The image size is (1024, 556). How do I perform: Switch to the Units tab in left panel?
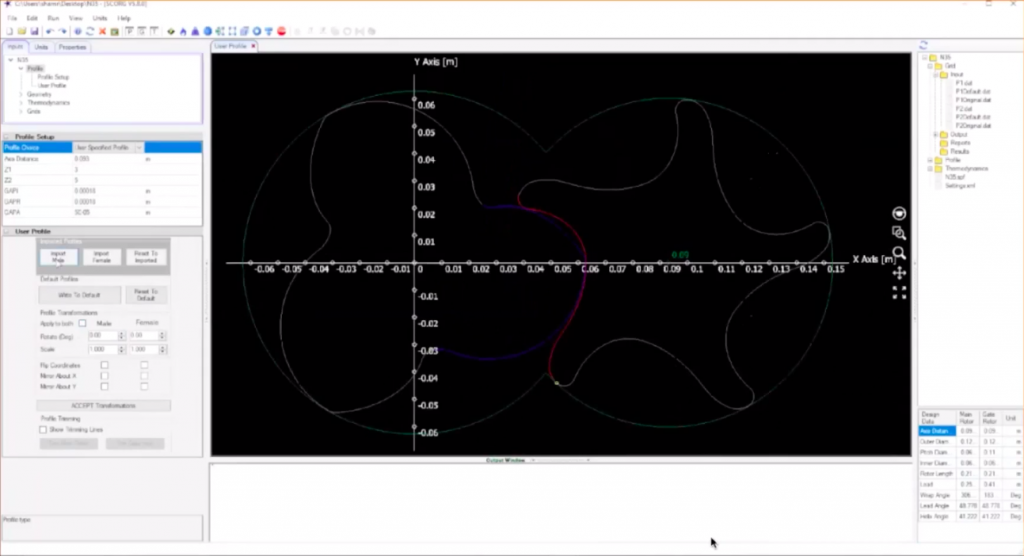(41, 47)
